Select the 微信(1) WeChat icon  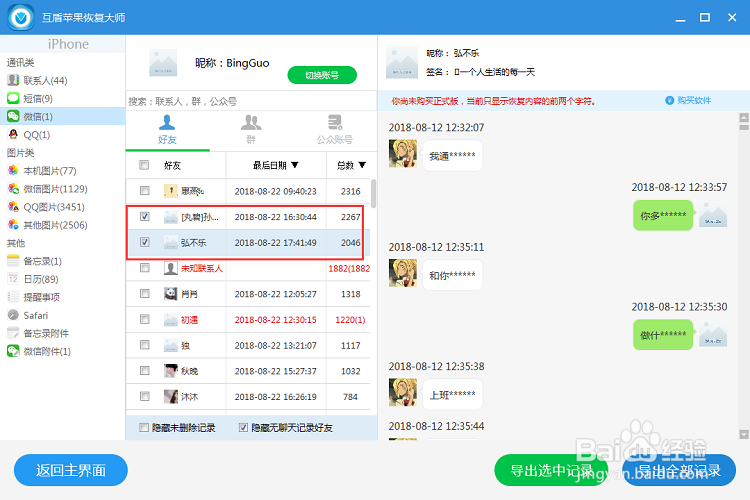click(x=13, y=116)
